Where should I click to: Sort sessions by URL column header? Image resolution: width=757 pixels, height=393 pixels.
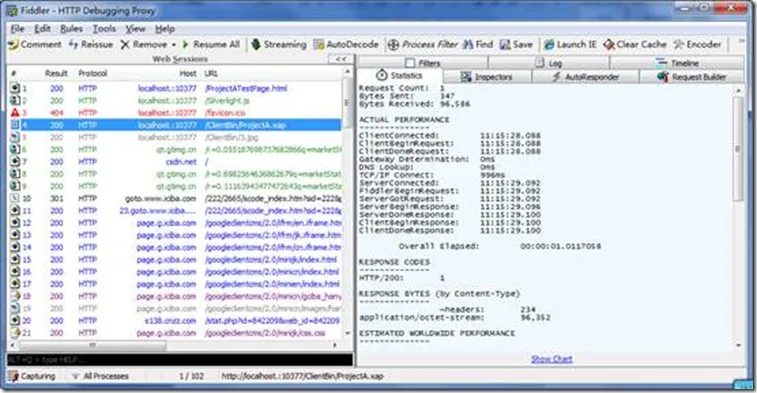tap(211, 73)
